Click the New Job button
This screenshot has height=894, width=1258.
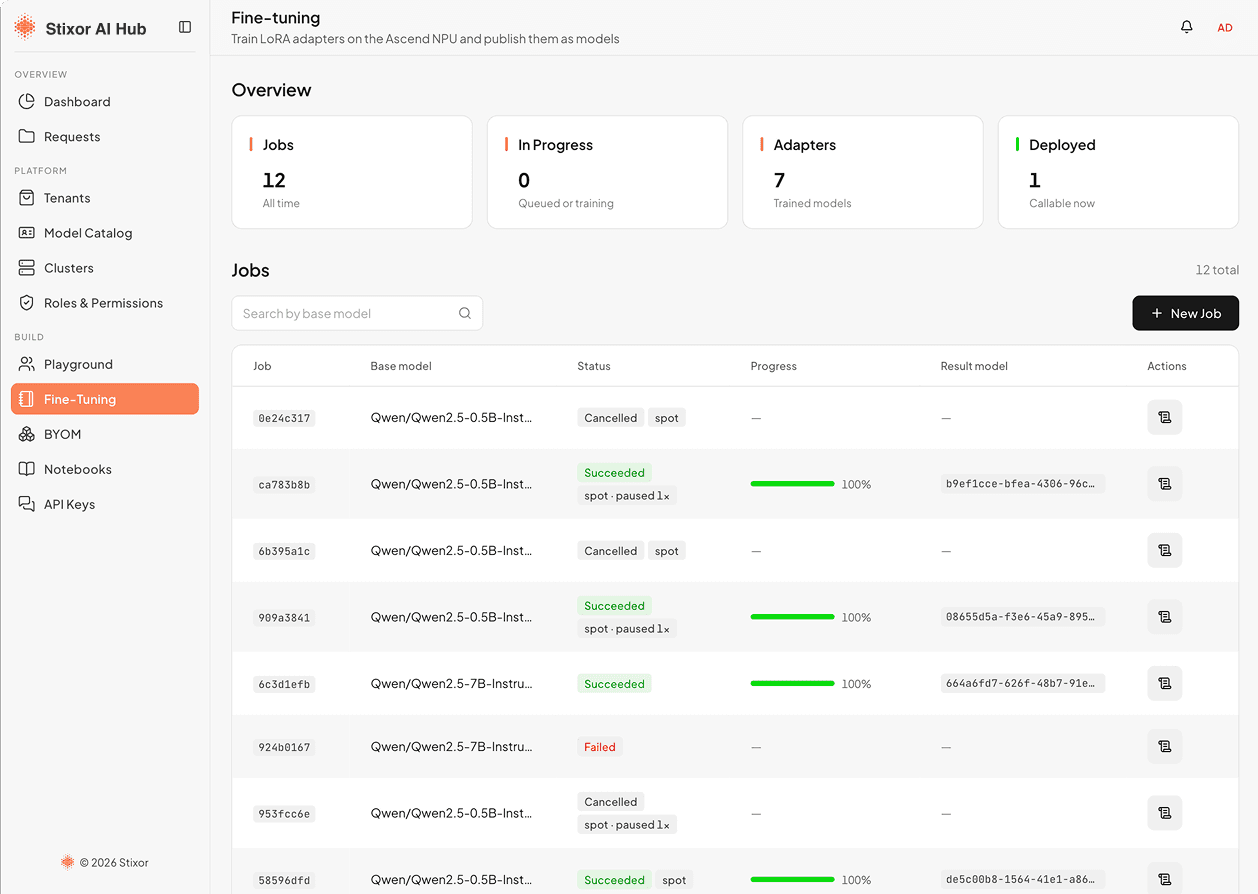tap(1185, 313)
